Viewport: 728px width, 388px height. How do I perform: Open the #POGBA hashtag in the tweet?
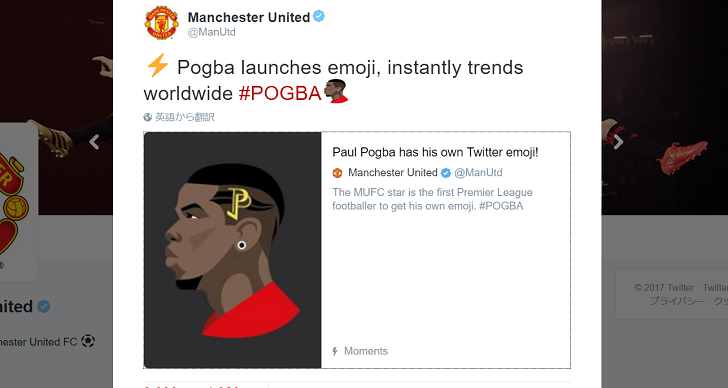click(280, 93)
